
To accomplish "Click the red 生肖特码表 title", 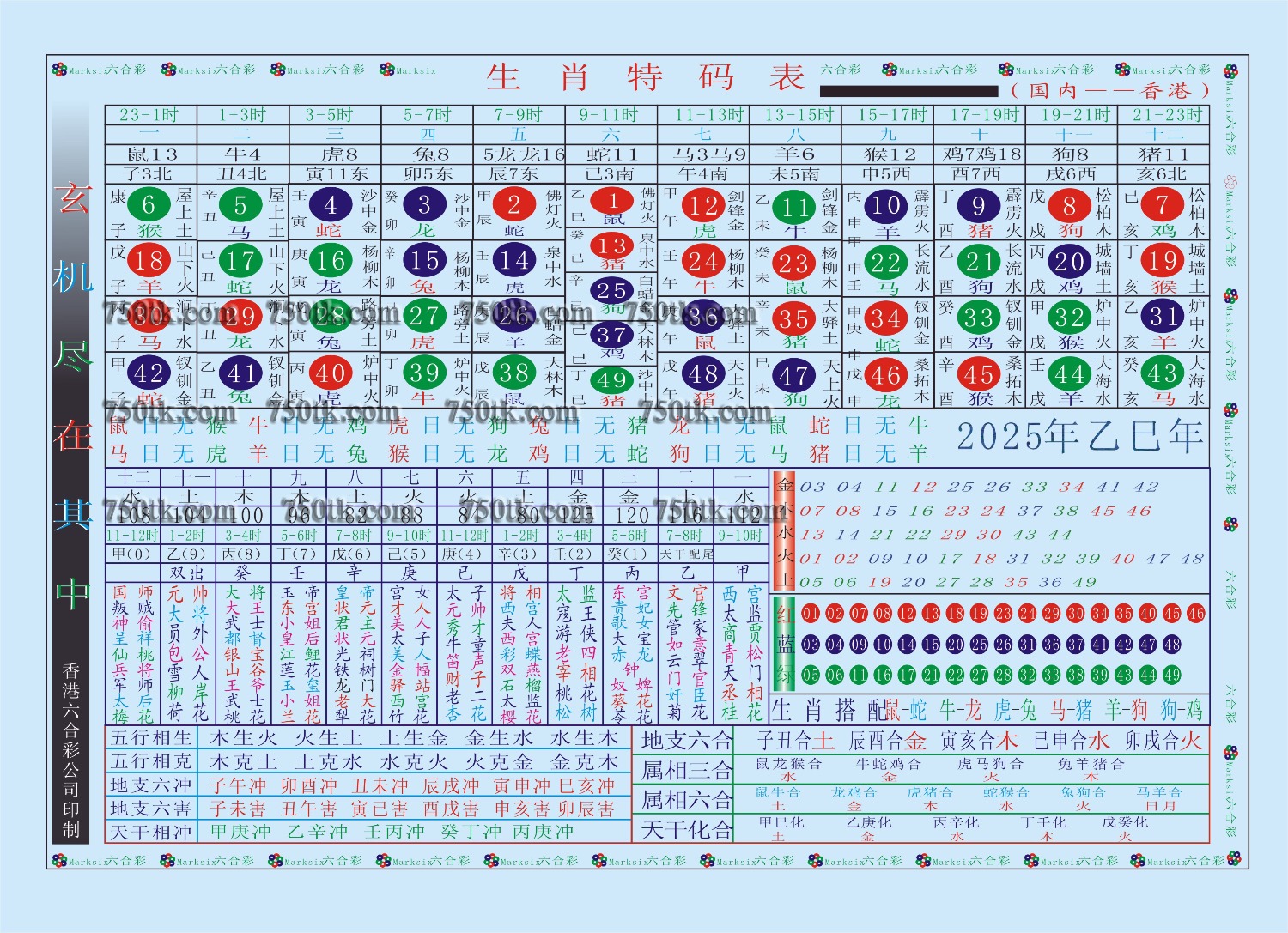I will tap(646, 77).
